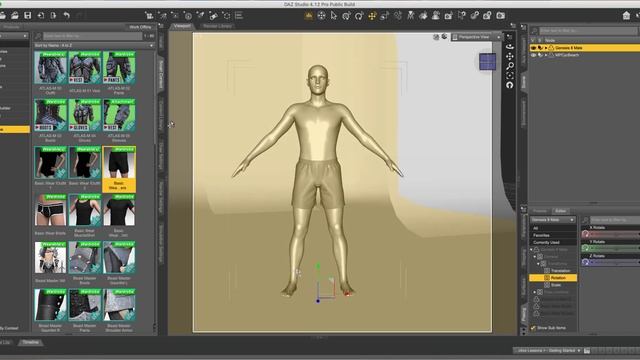Screen dimensions: 640x360
Task: Select ATLAS-M 00 Outfit thumbnail
Action: pos(50,67)
